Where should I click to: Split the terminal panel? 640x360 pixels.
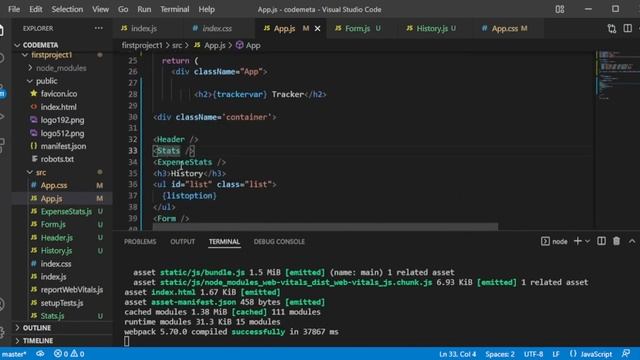tap(601, 241)
